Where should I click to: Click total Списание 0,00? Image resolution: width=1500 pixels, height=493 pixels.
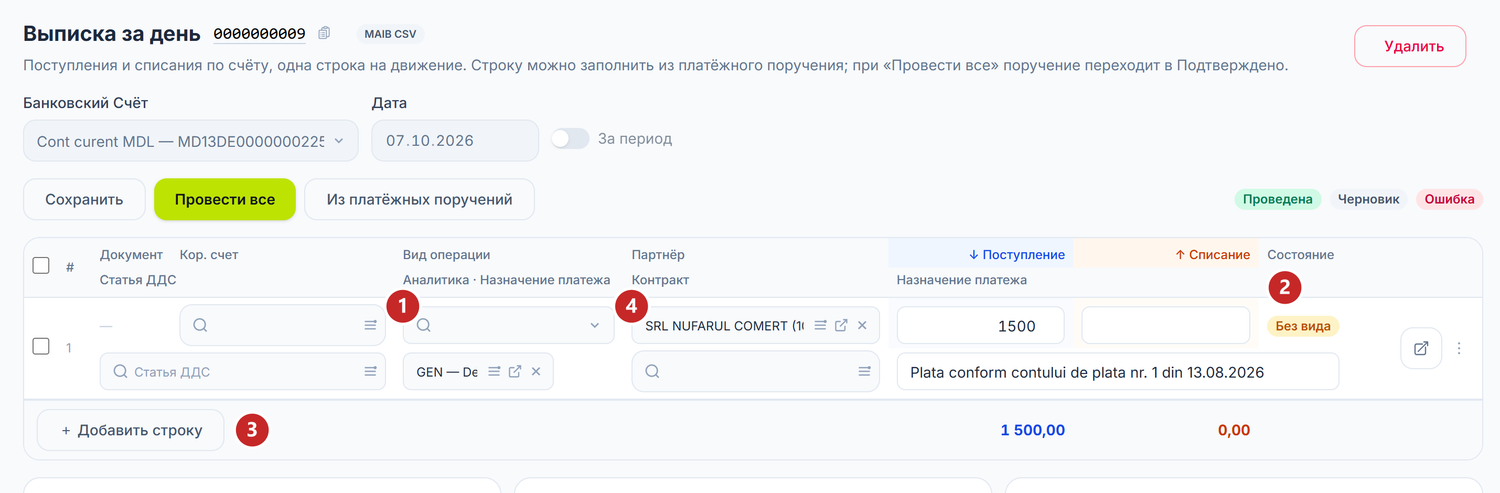(x=1234, y=430)
